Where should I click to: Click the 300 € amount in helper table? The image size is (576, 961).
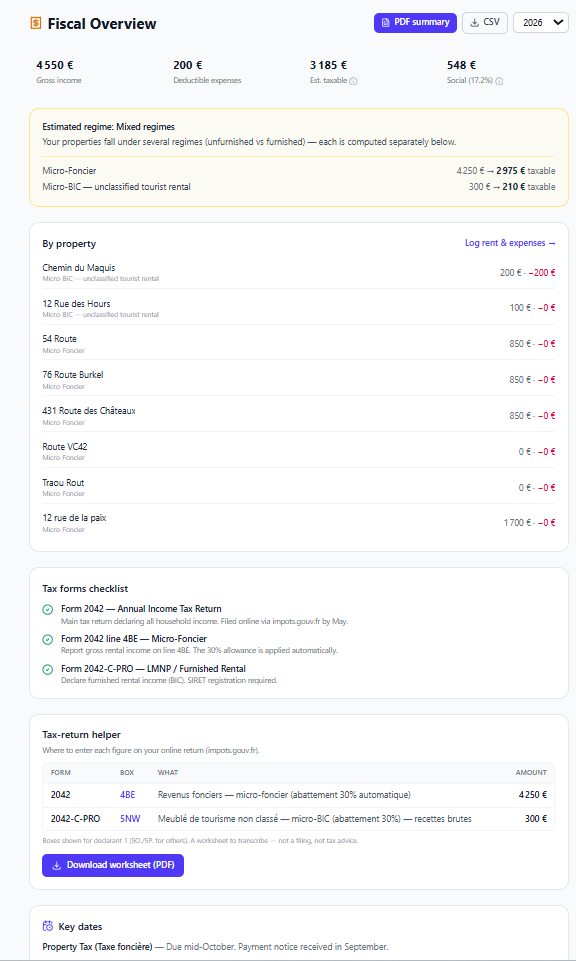536,818
